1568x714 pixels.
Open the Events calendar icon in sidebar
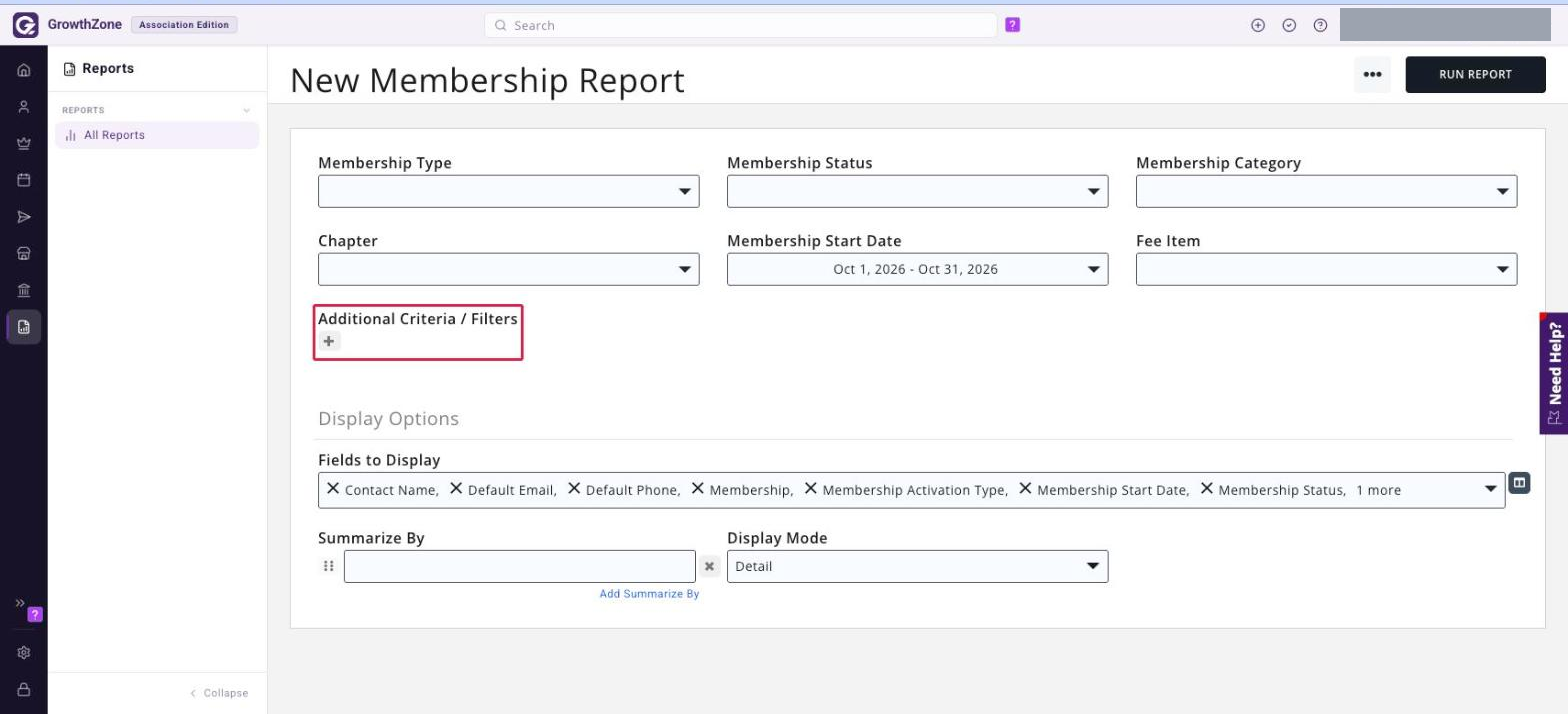24,180
